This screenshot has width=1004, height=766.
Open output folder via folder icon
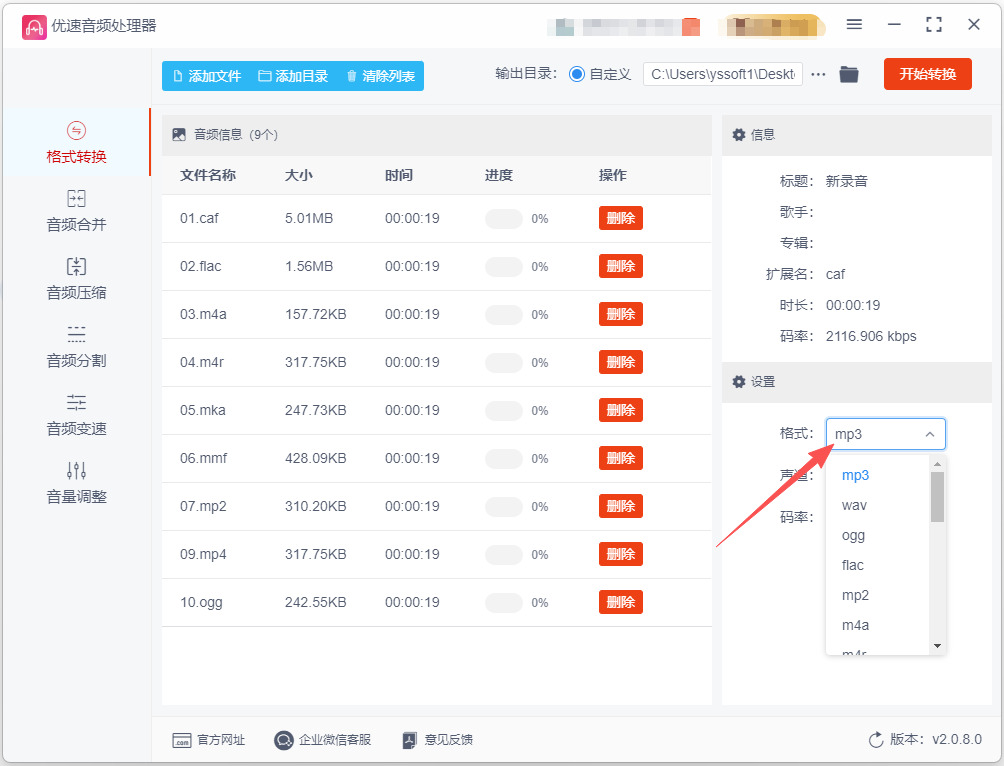[848, 74]
